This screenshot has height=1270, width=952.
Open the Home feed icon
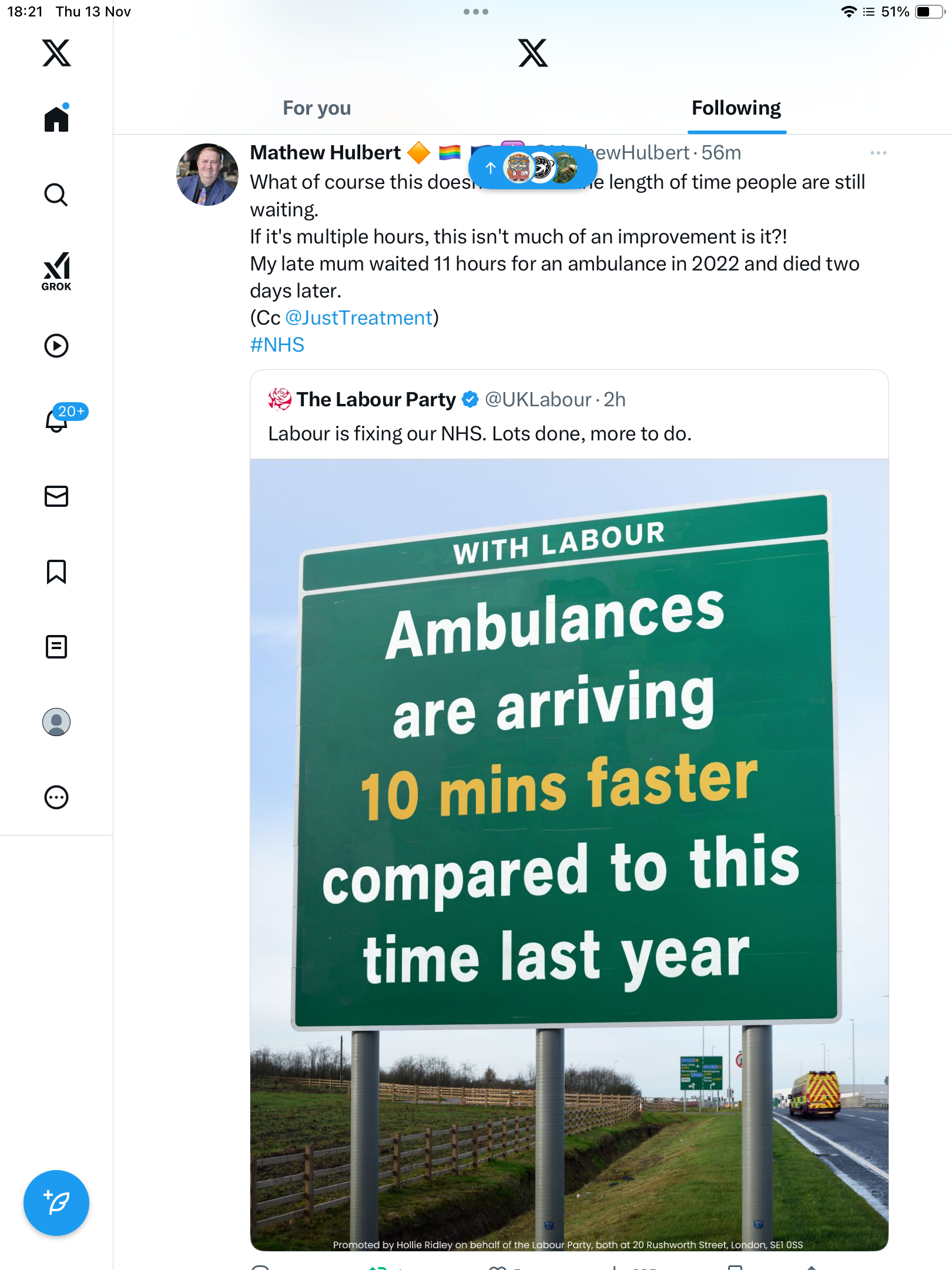pos(56,119)
